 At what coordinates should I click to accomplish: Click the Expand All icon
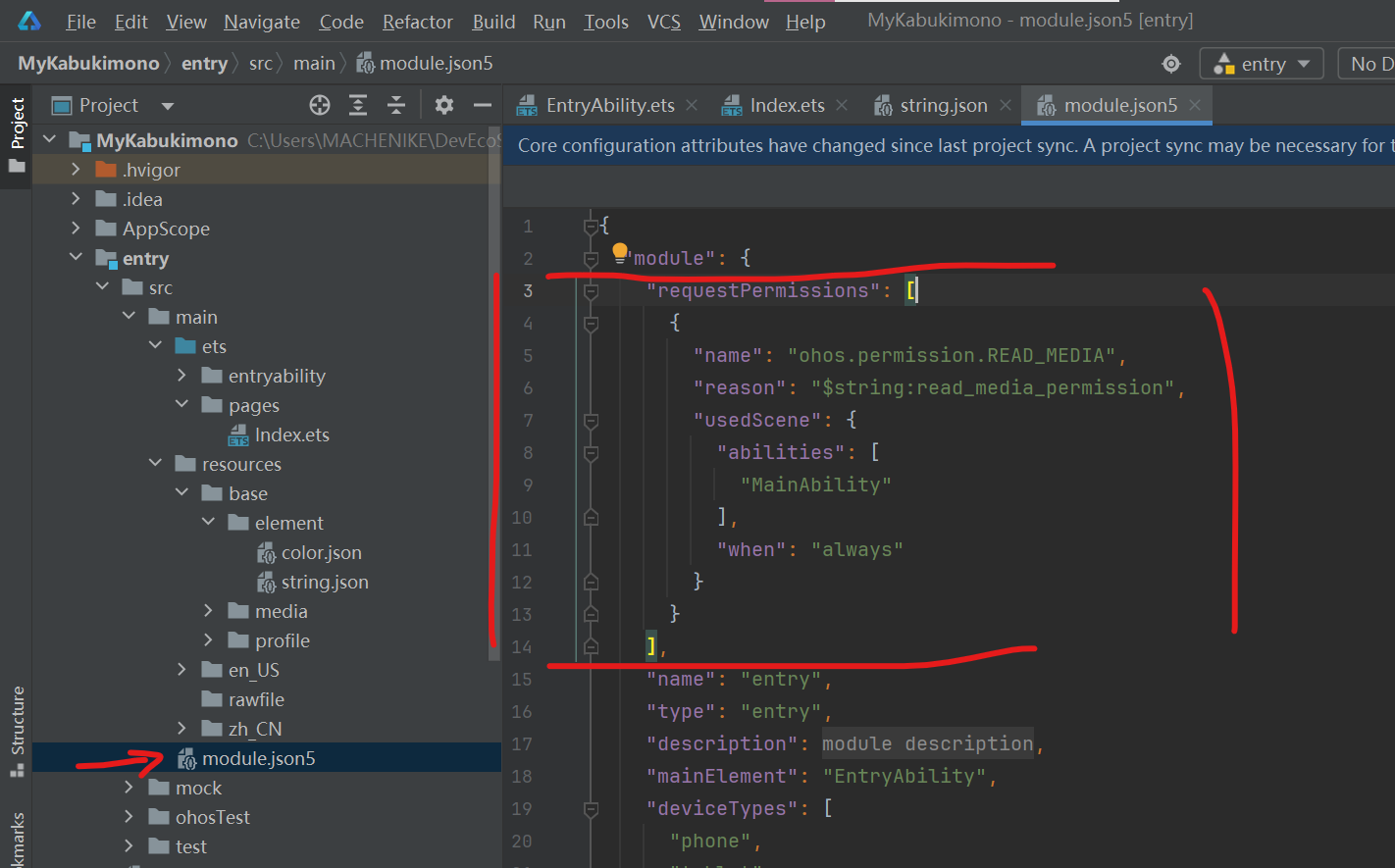tap(358, 105)
